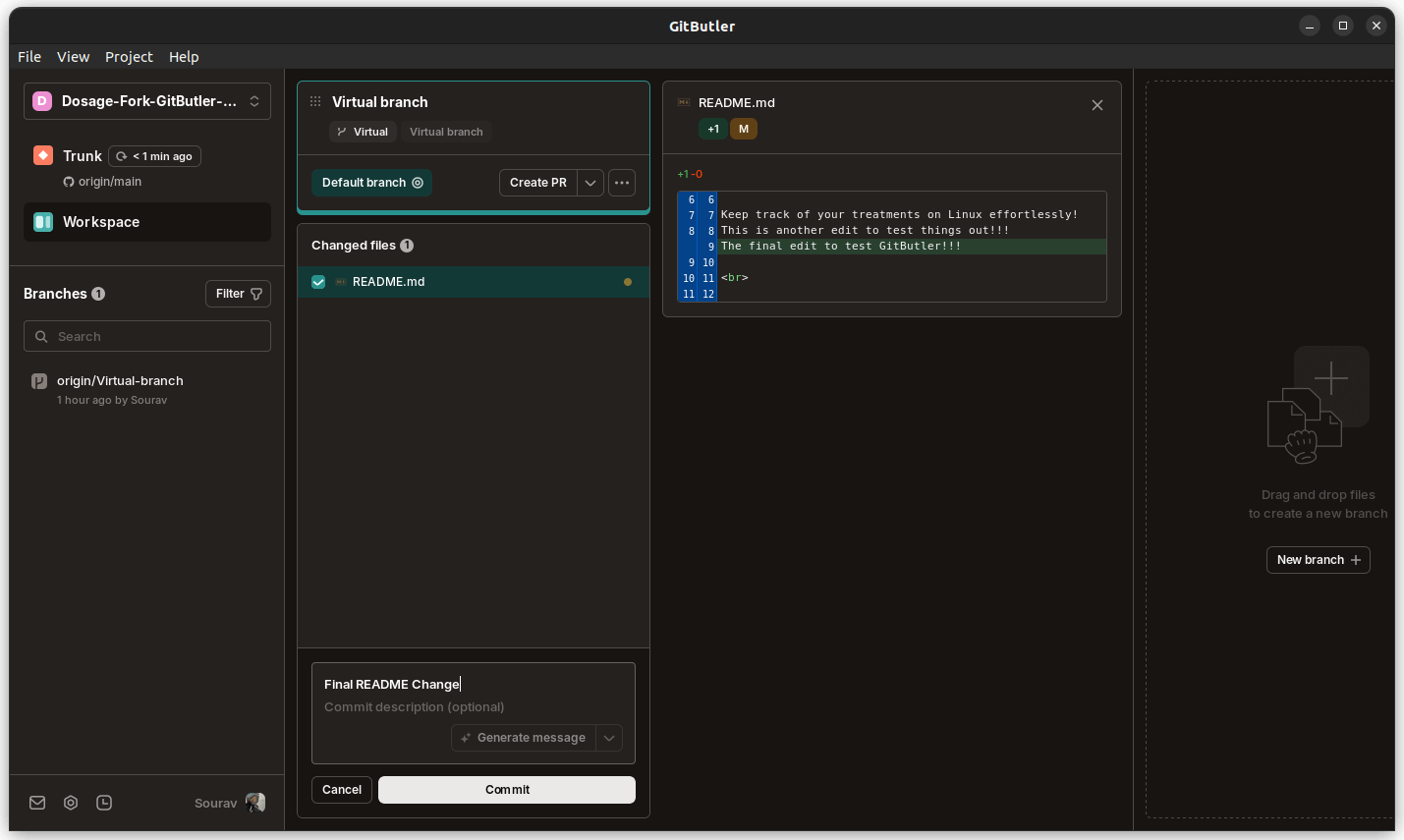This screenshot has height=840, width=1404.
Task: Click the drag handle beside Virtual branch title
Action: pyautogui.click(x=314, y=101)
